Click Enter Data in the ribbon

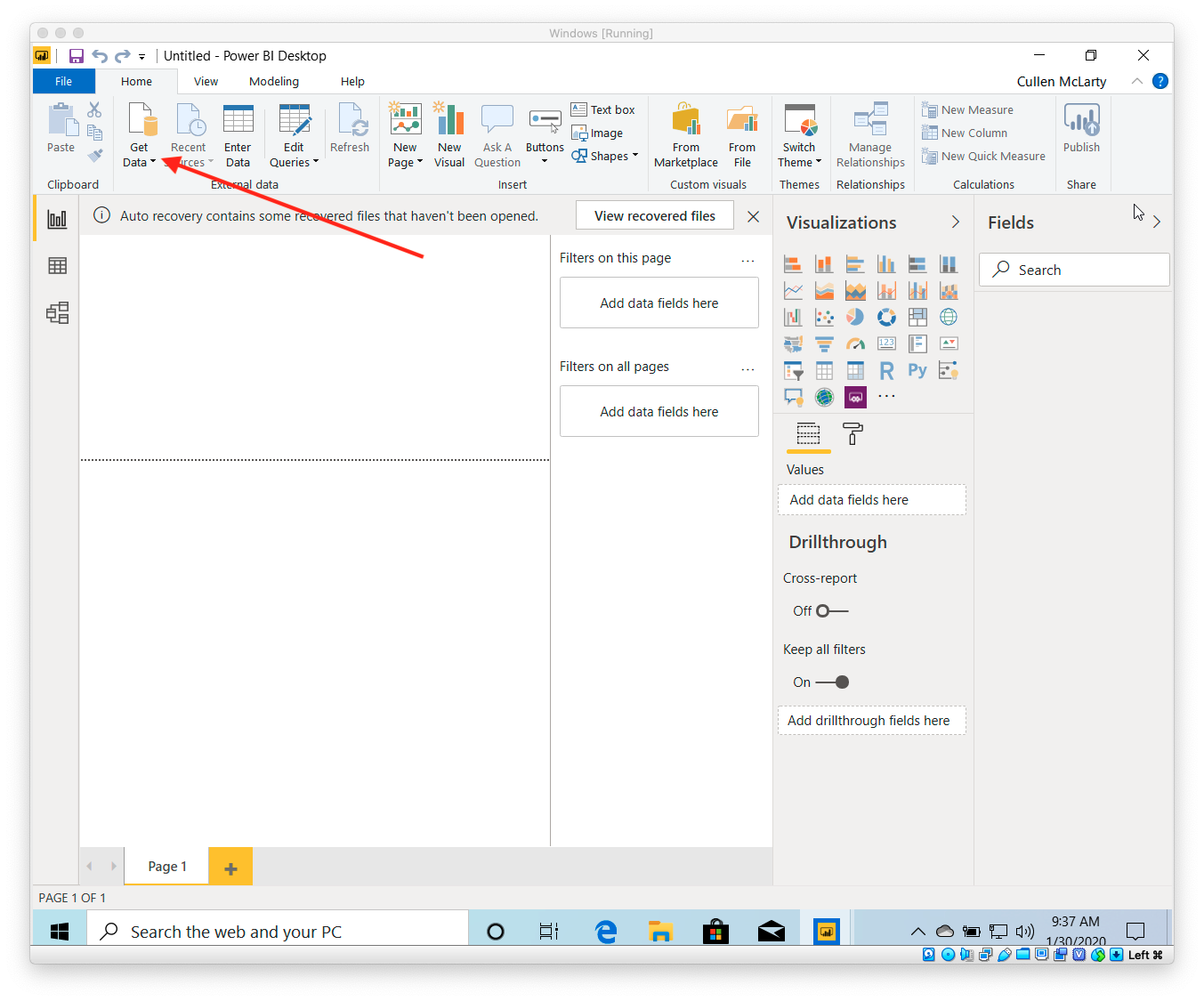click(238, 135)
